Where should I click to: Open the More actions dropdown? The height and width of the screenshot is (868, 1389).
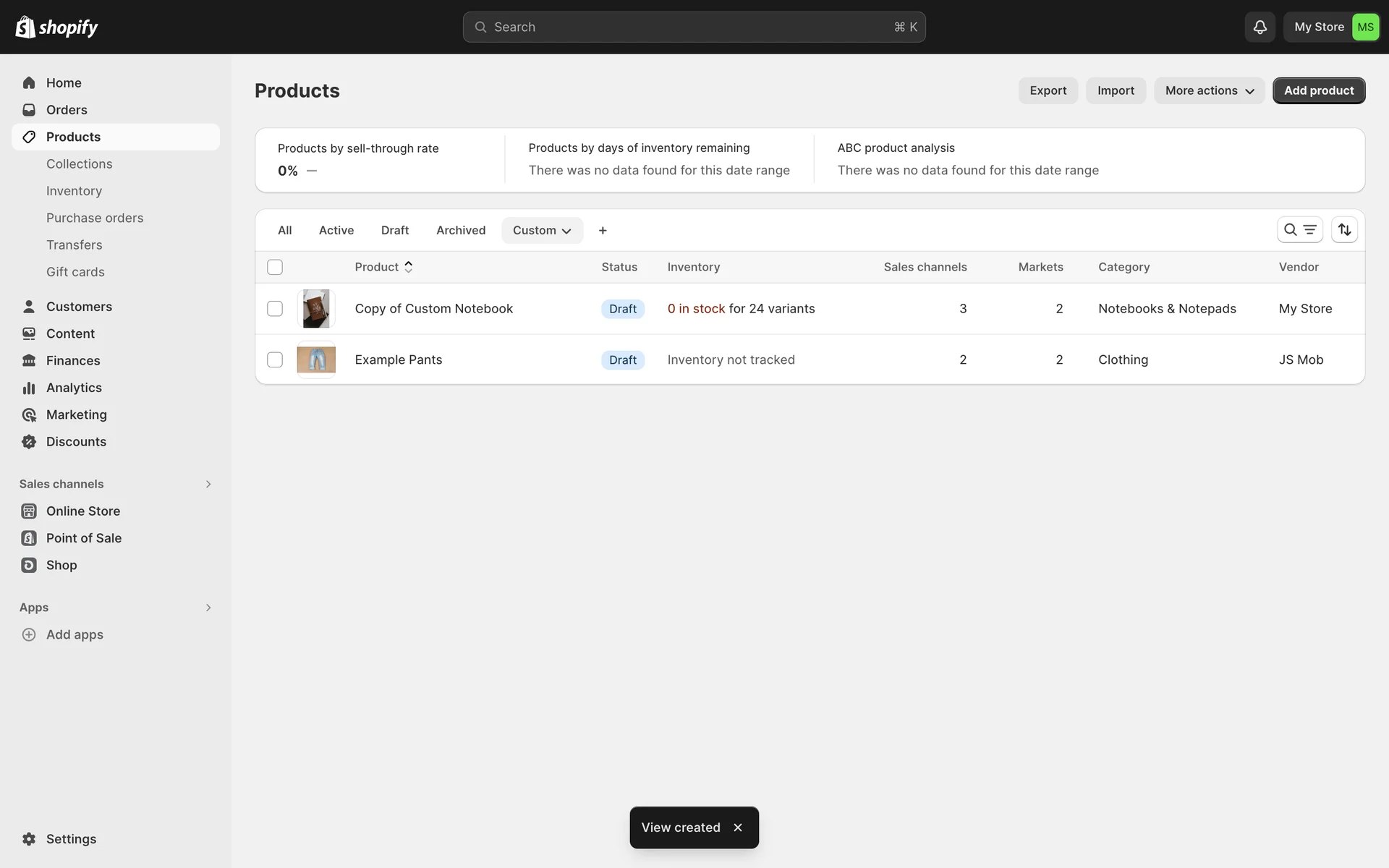click(1209, 91)
